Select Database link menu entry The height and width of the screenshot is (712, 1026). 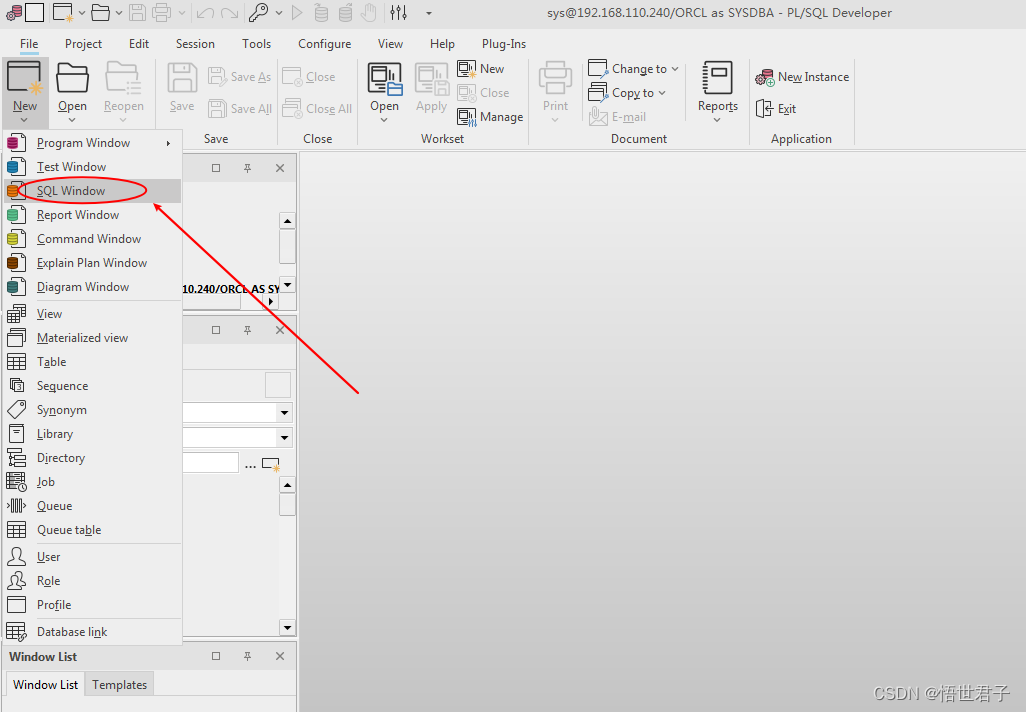pos(93,632)
